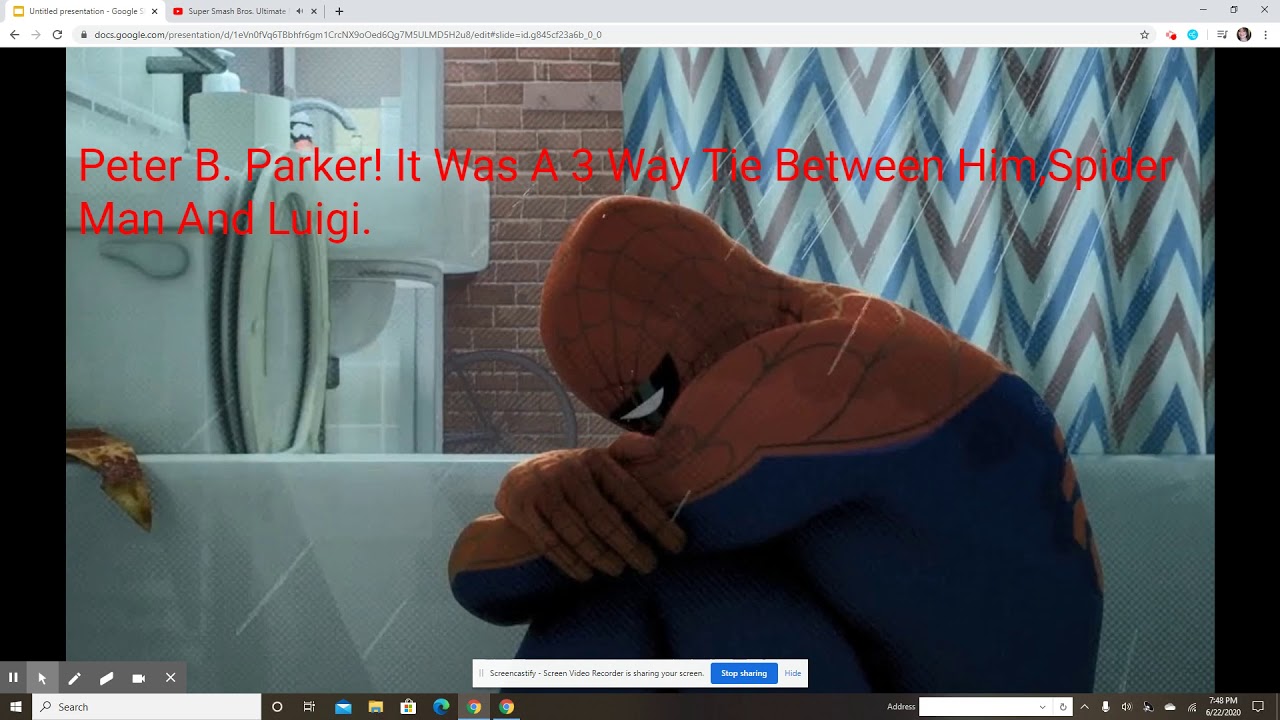Open a new browser tab
Viewport: 1280px width, 720px height.
[x=339, y=11]
